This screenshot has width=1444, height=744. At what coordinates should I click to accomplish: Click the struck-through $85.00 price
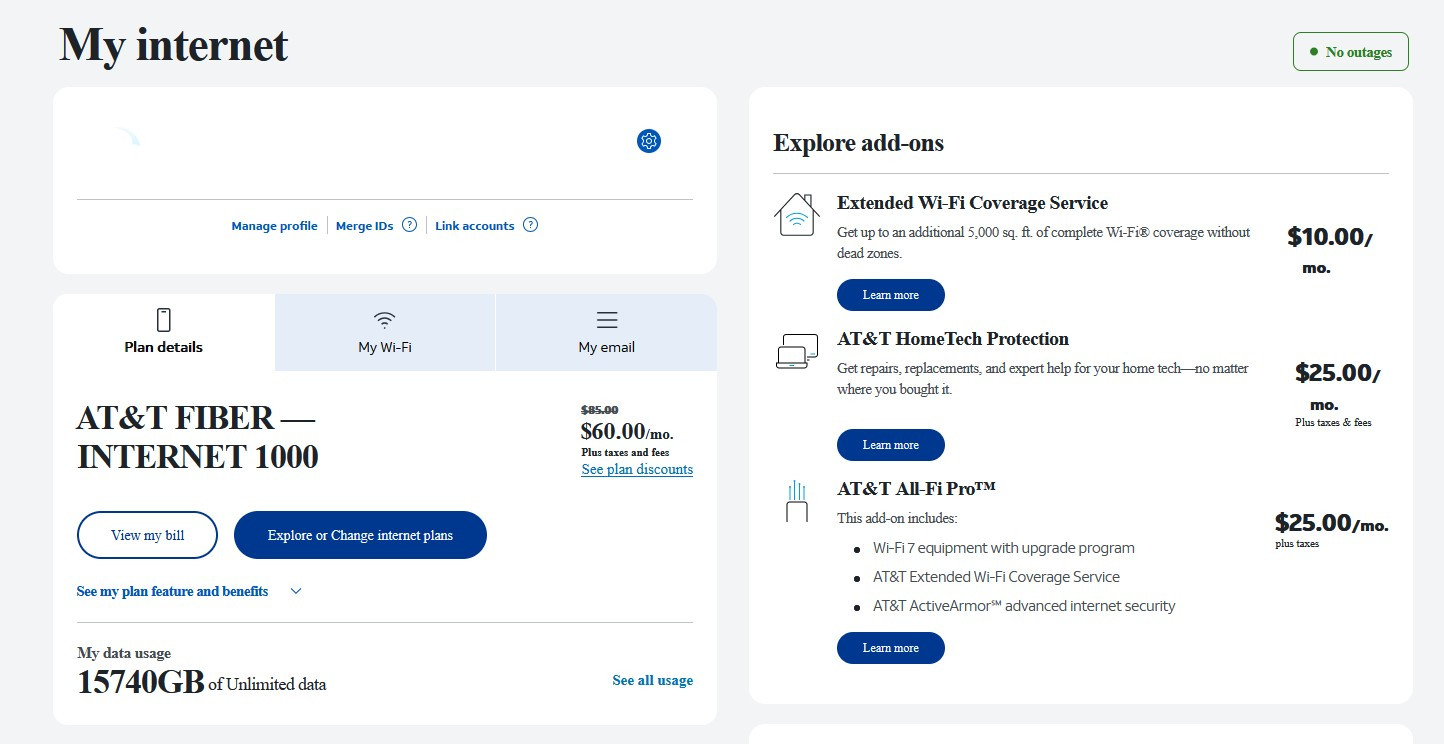click(x=599, y=410)
